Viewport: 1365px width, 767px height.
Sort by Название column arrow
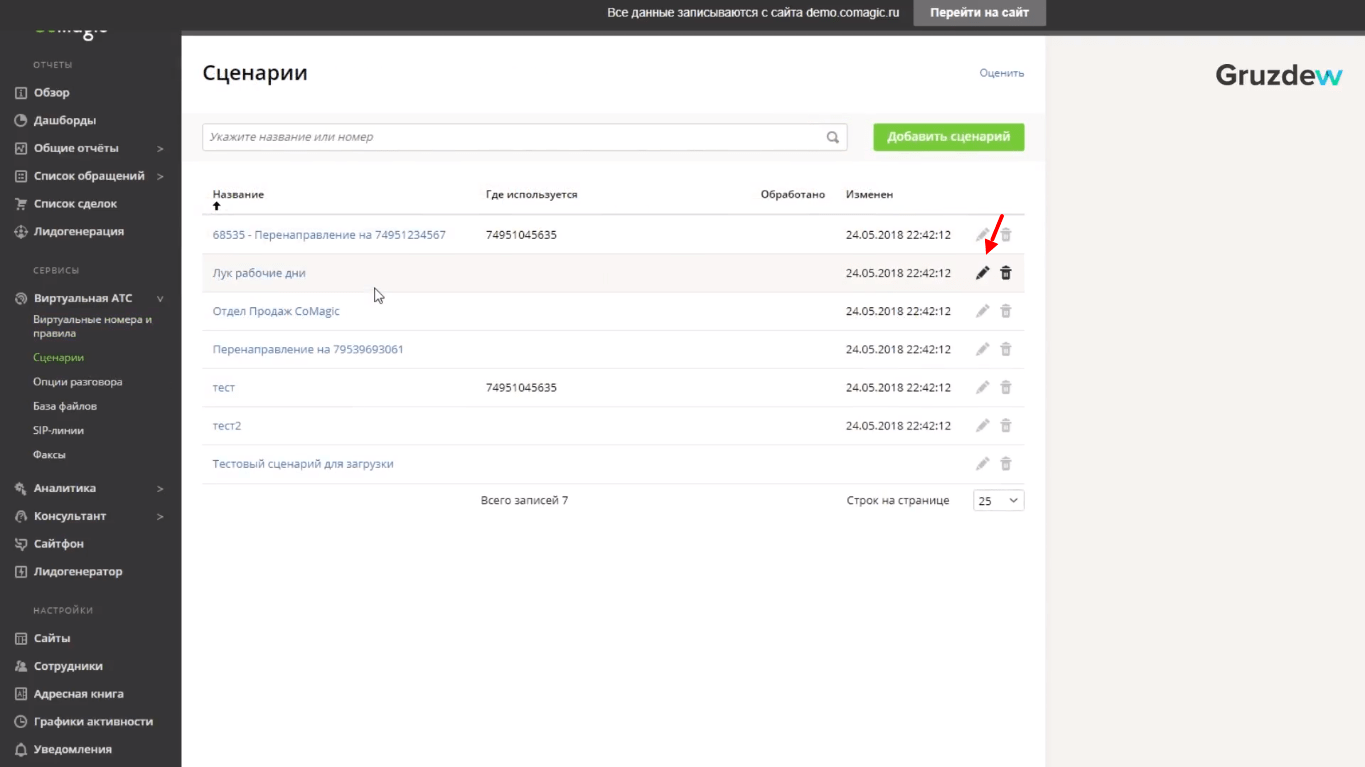tap(217, 206)
